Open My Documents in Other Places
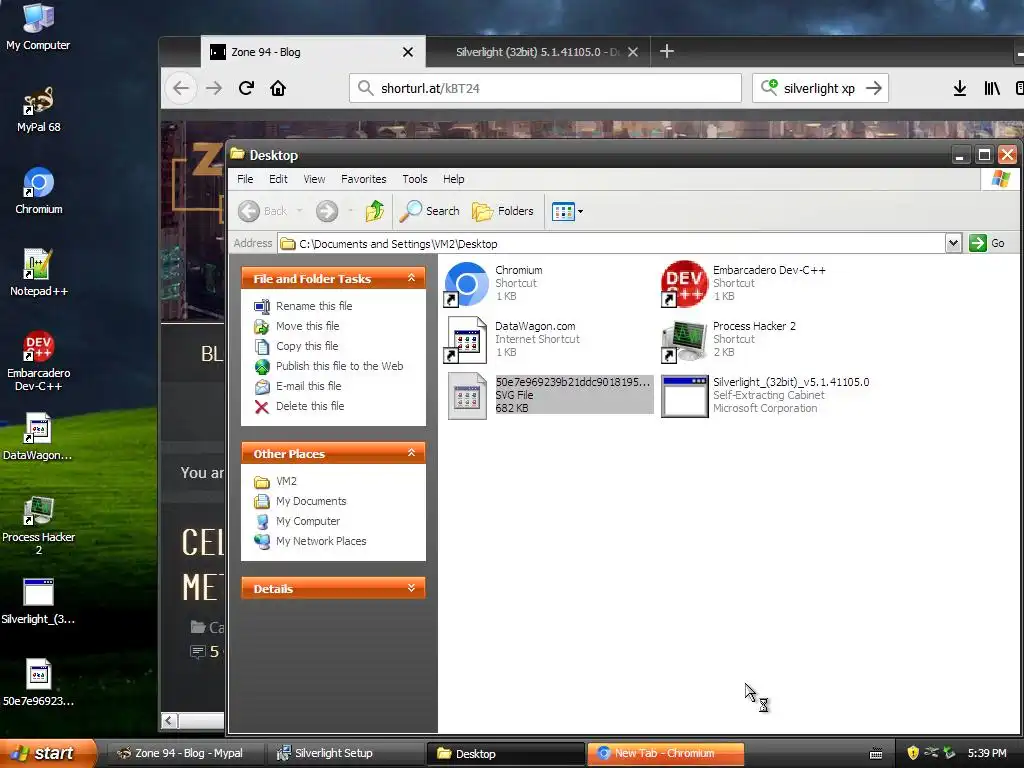 pyautogui.click(x=310, y=502)
